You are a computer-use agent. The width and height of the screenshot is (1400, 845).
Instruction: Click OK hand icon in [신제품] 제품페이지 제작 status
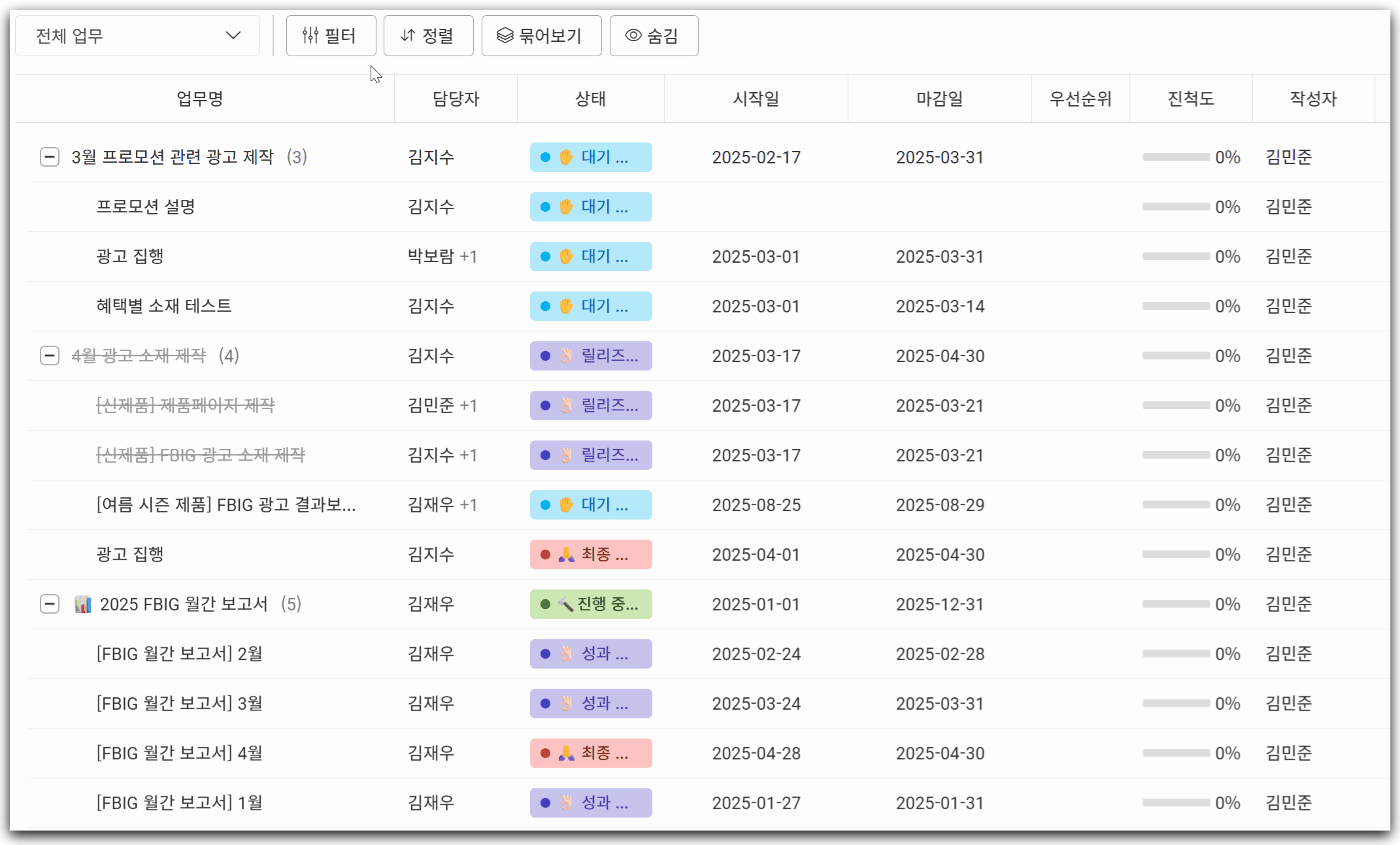click(566, 405)
